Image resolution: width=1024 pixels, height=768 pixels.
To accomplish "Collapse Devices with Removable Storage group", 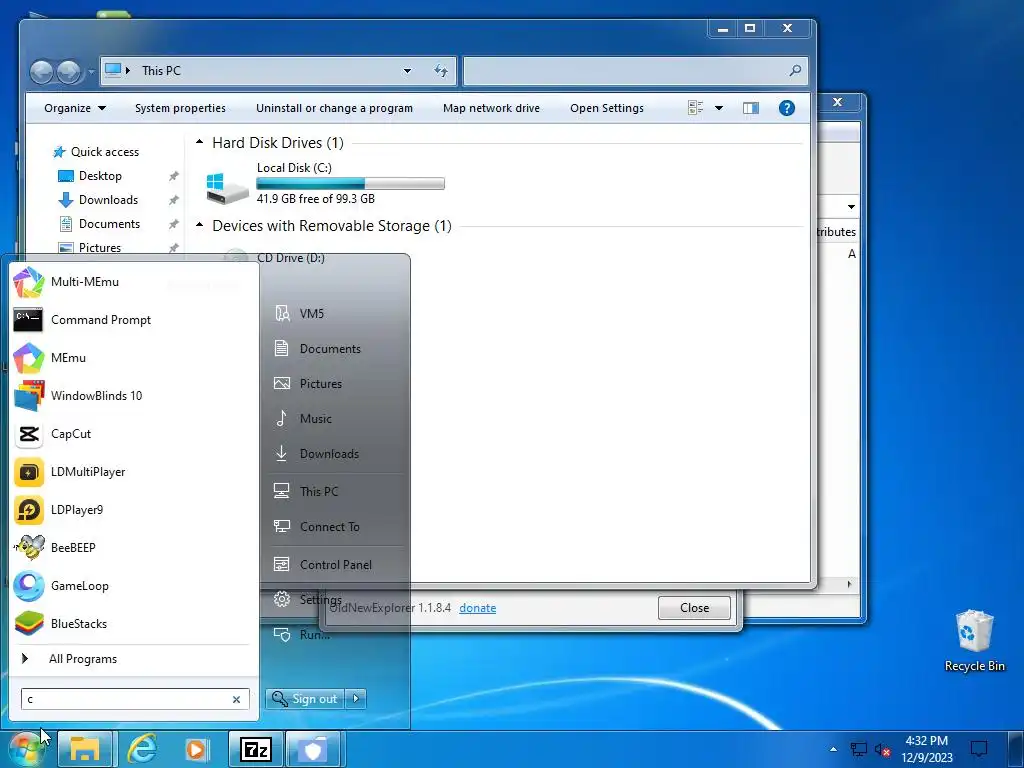I will (x=200, y=225).
